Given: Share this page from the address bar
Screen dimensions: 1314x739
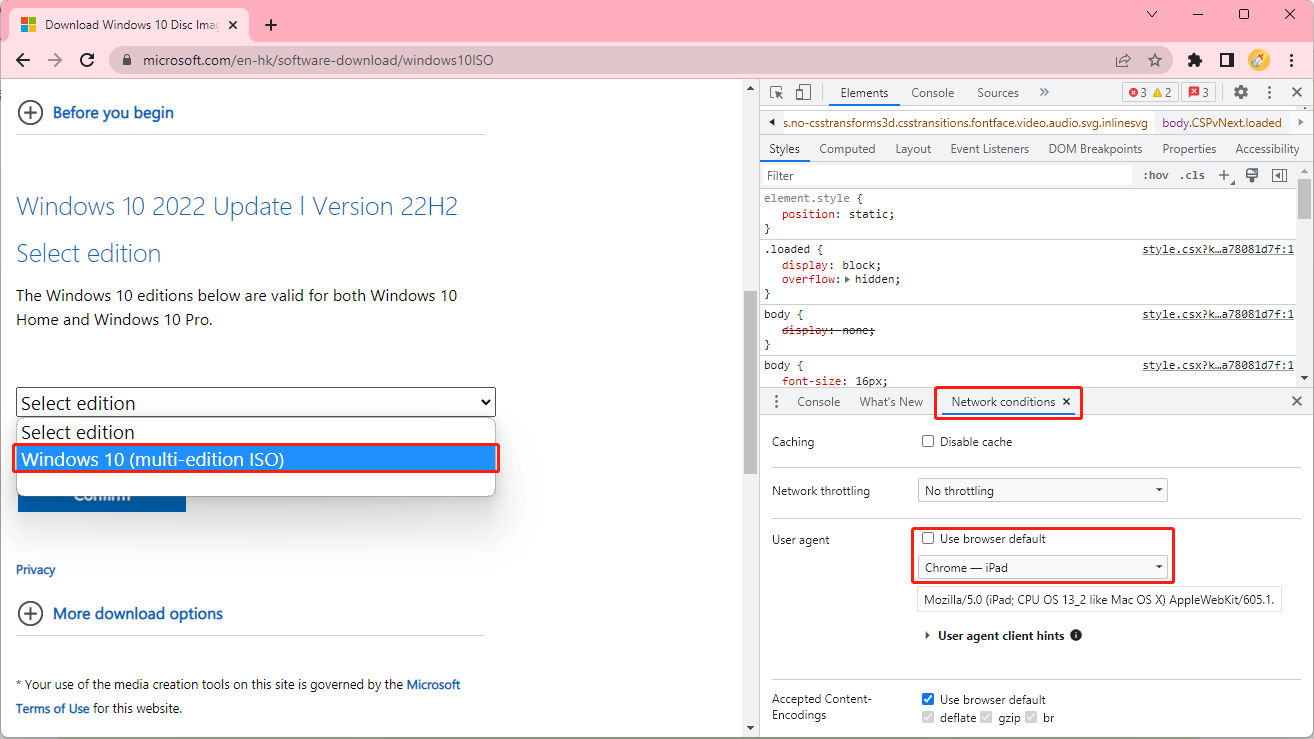Looking at the screenshot, I should click(1123, 60).
